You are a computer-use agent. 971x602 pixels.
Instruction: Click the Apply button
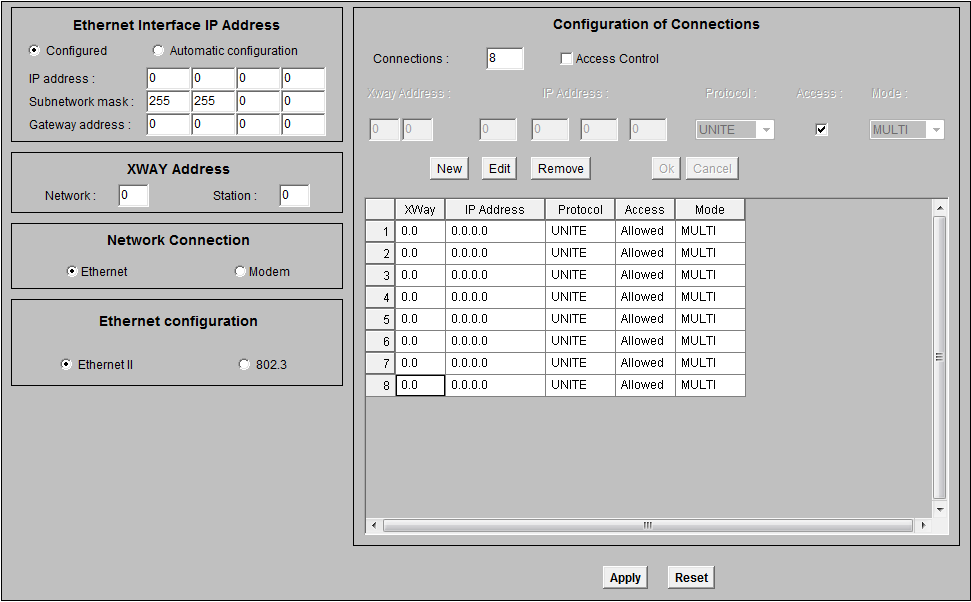coord(625,578)
